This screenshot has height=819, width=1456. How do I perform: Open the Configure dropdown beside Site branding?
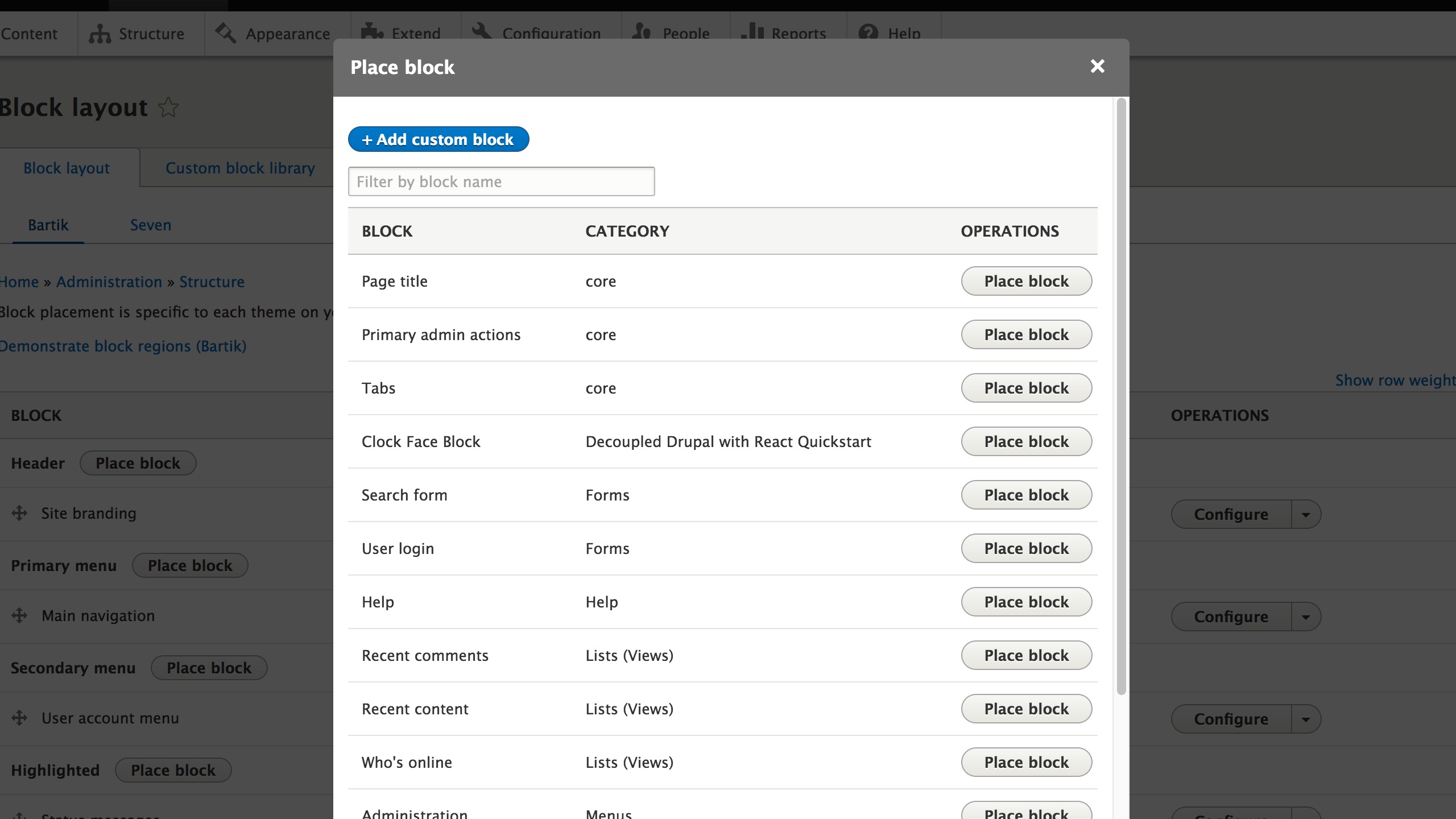point(1306,514)
